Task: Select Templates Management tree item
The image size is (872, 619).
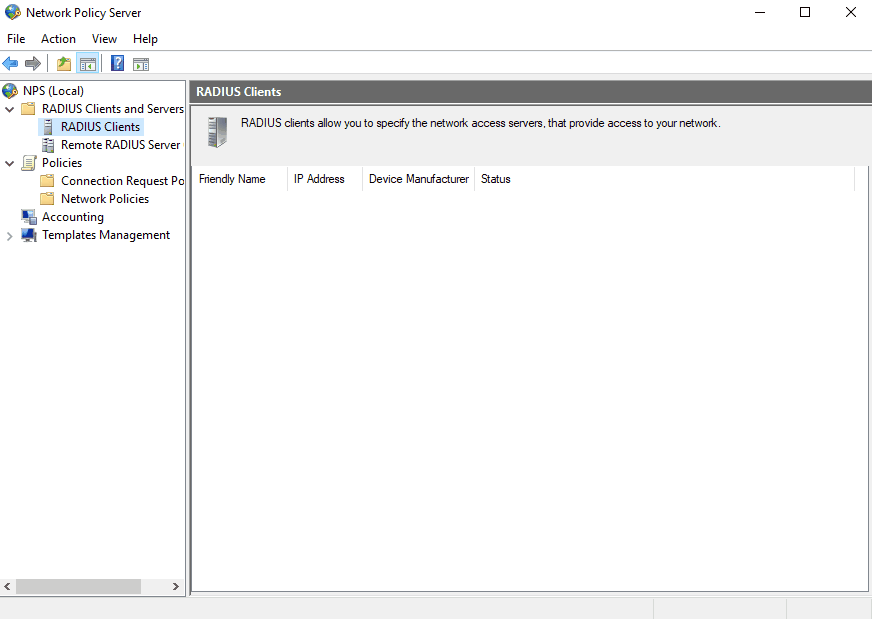Action: click(106, 235)
